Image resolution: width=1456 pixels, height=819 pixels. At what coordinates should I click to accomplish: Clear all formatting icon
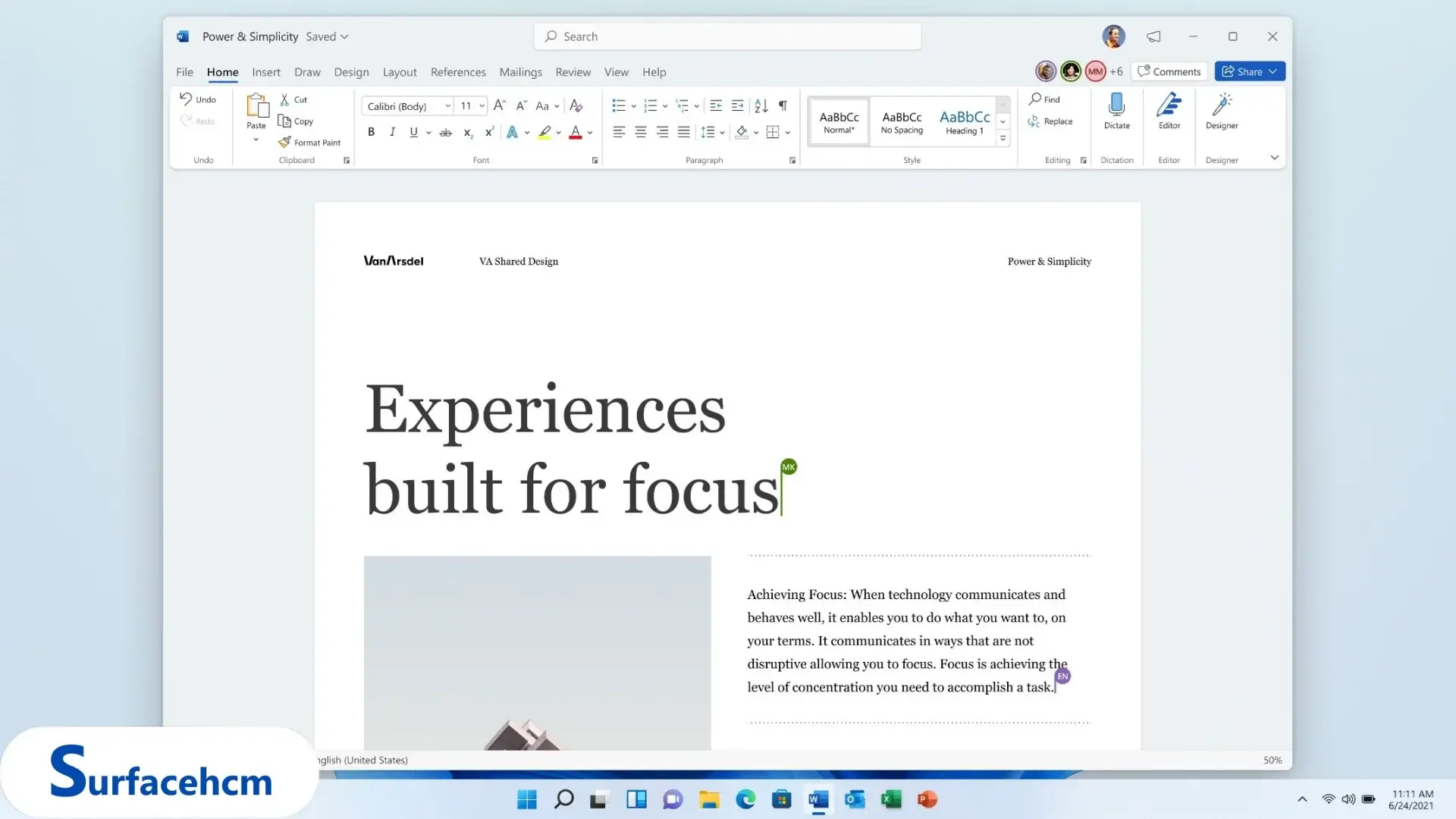[x=576, y=106]
